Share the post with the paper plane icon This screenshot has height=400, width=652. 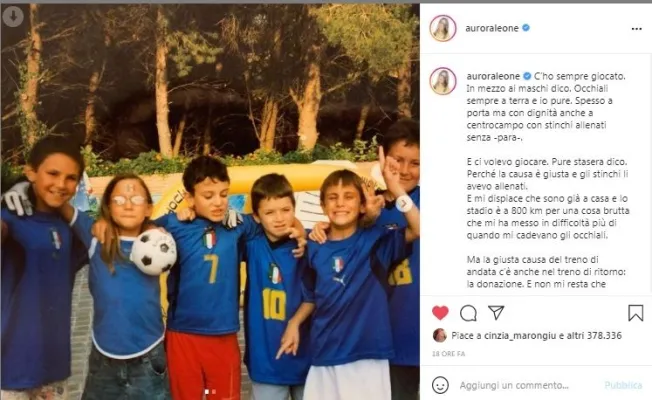pos(496,312)
